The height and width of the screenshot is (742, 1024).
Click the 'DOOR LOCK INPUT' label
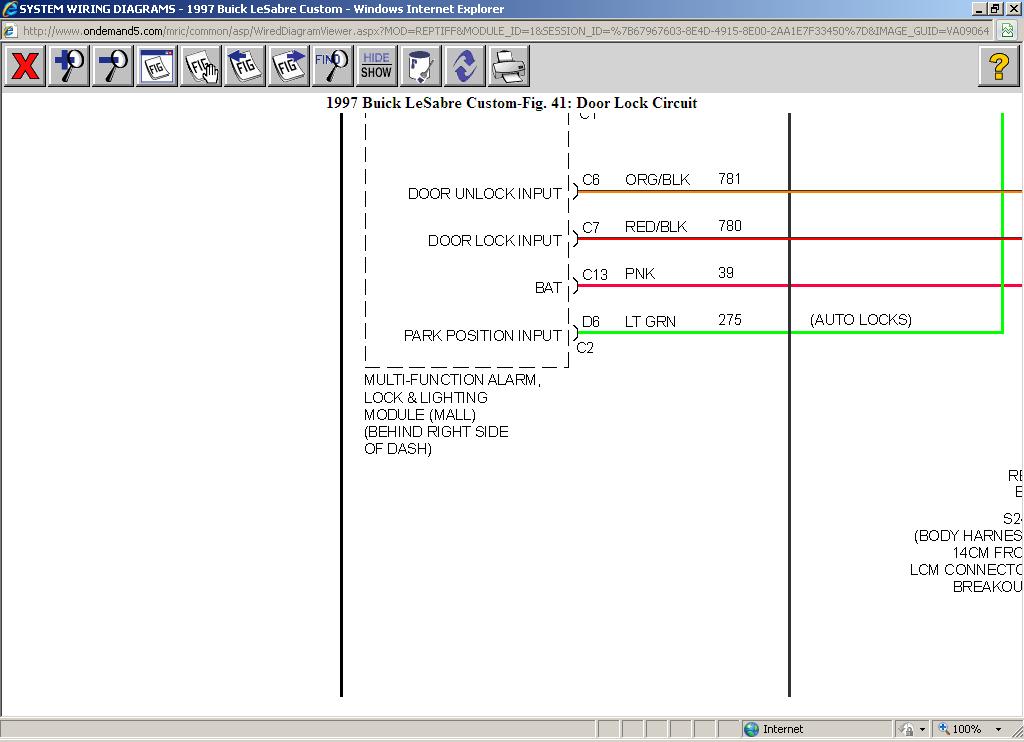tap(494, 240)
